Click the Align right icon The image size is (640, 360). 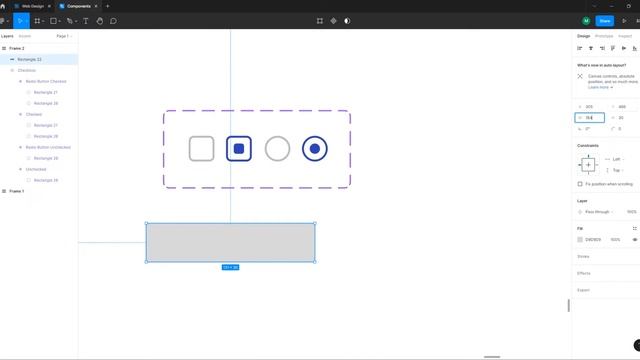(602, 48)
